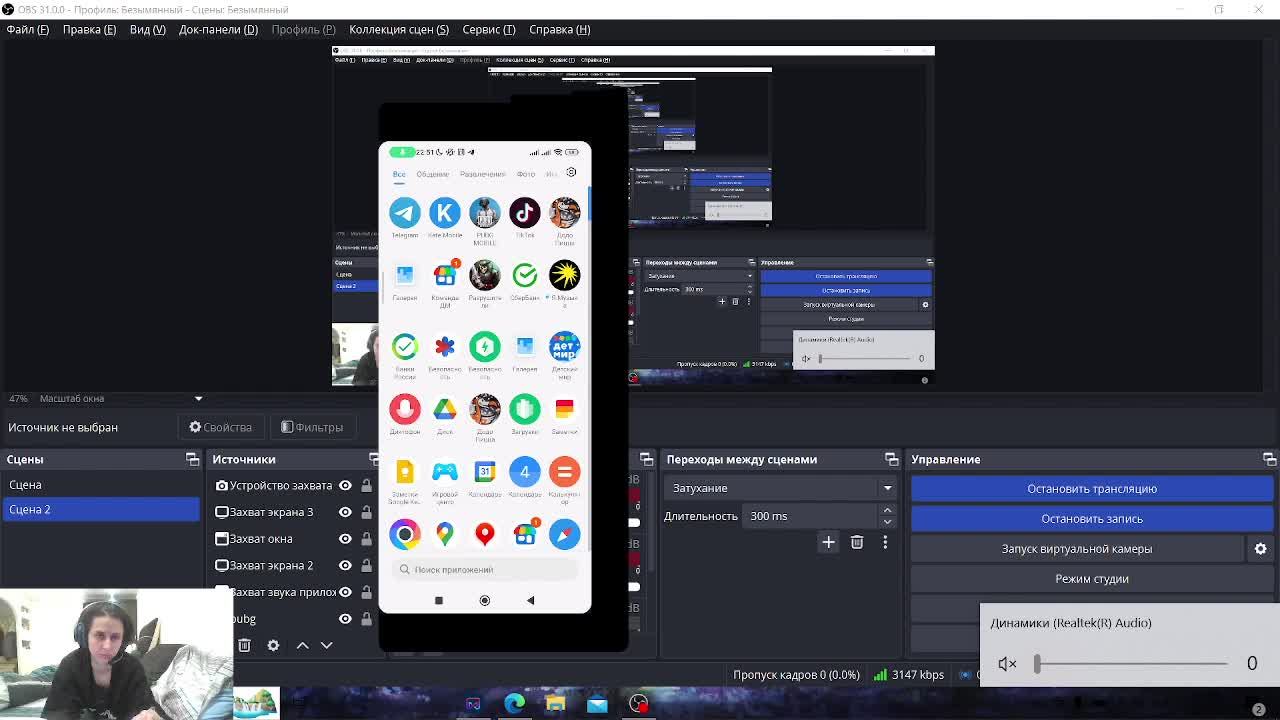Image resolution: width=1280 pixels, height=720 pixels.
Task: Click Chrome icon in phone preview
Action: click(405, 534)
